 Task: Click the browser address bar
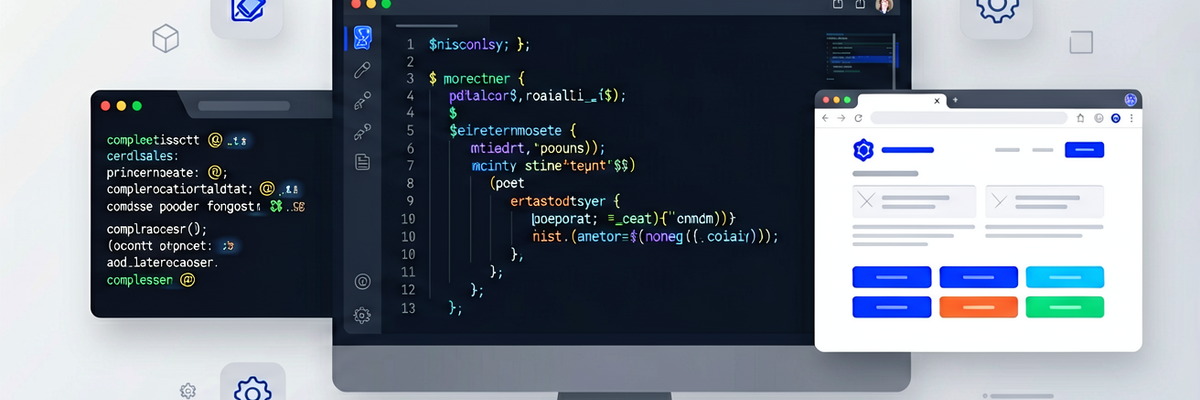point(970,118)
